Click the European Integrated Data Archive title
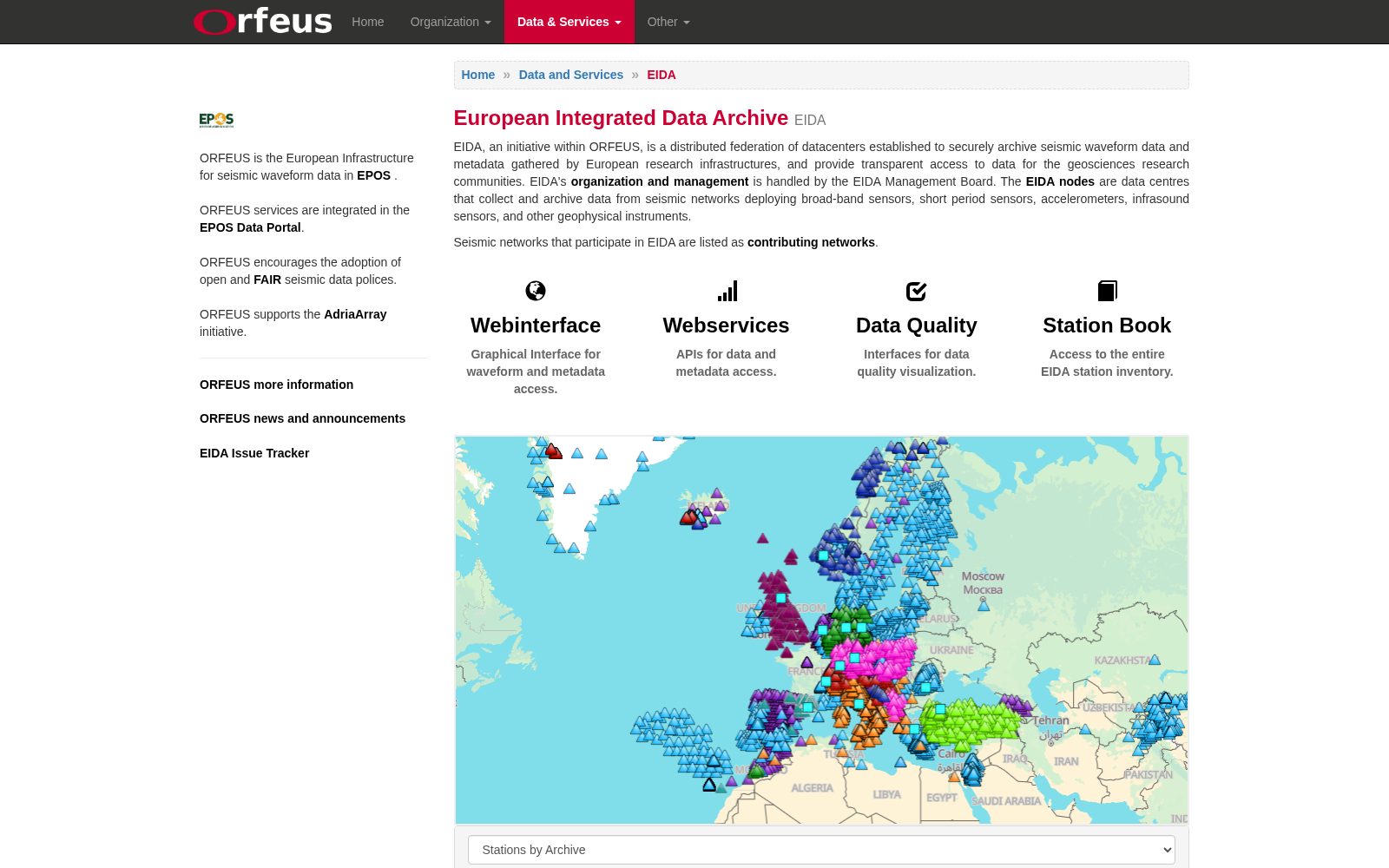The height and width of the screenshot is (868, 1389). tap(621, 118)
